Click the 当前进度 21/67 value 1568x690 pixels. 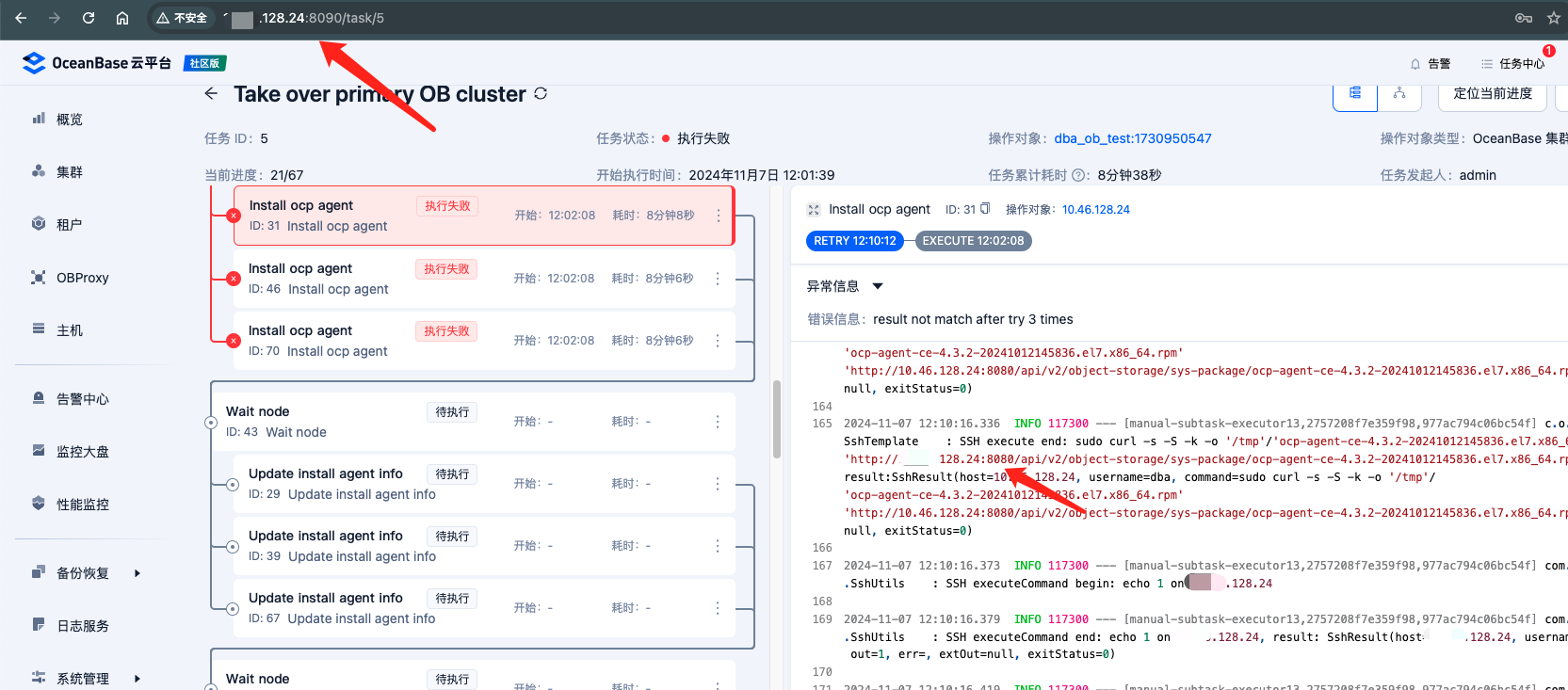click(x=286, y=175)
